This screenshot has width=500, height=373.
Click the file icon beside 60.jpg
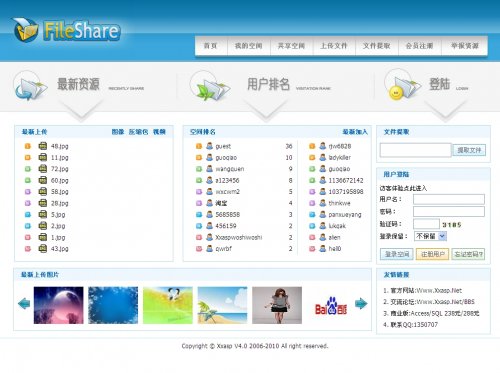pos(43,180)
